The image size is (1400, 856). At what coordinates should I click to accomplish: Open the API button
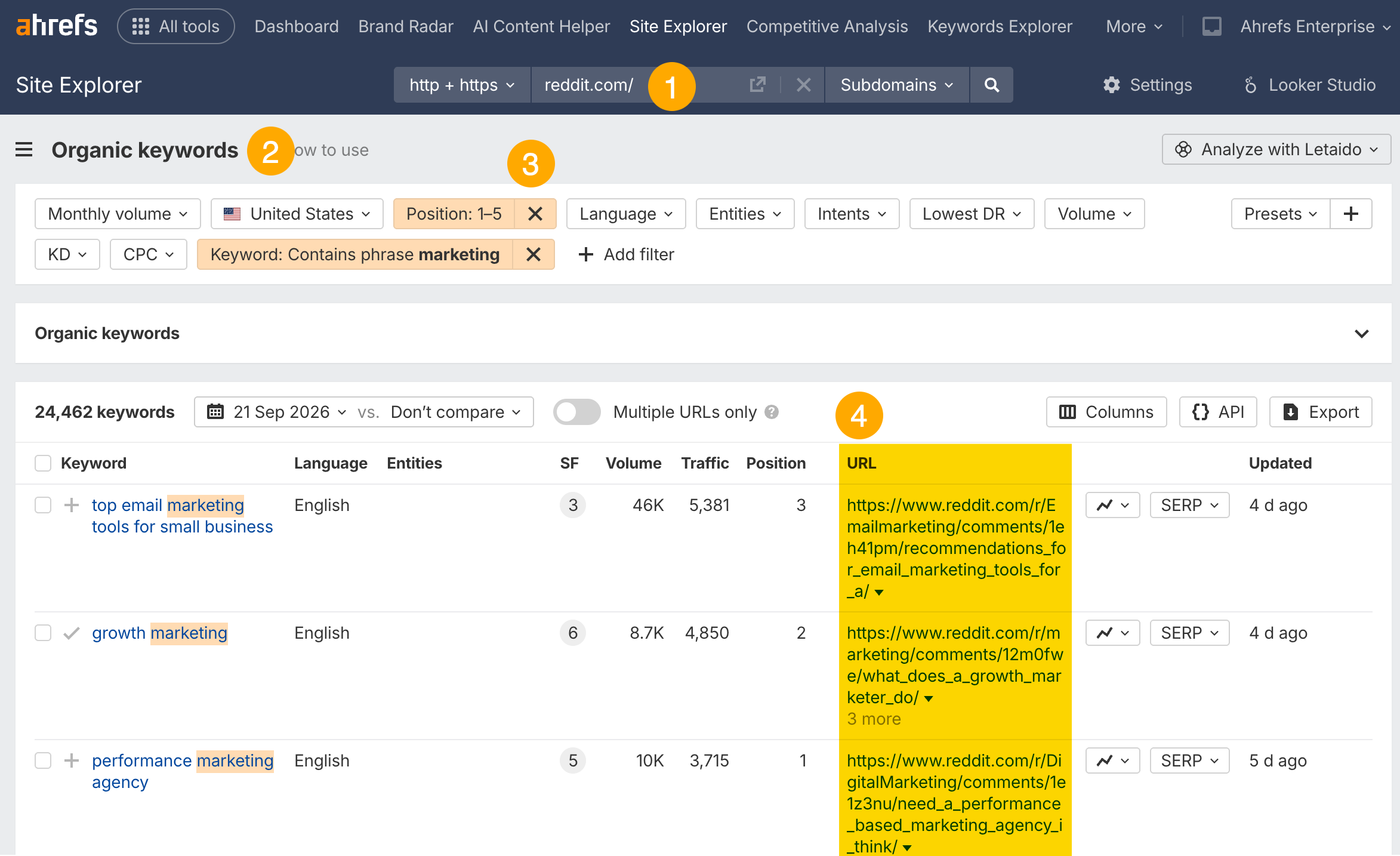[1218, 412]
